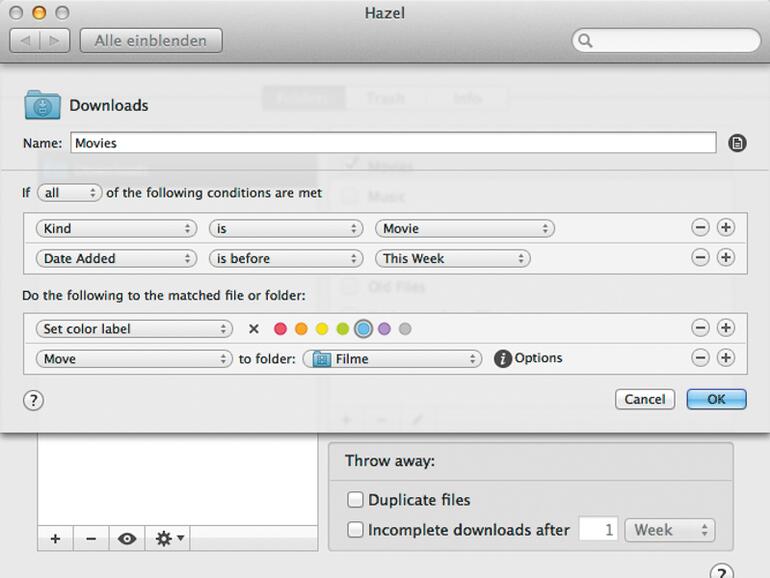Click the search magnifier icon

click(x=585, y=40)
